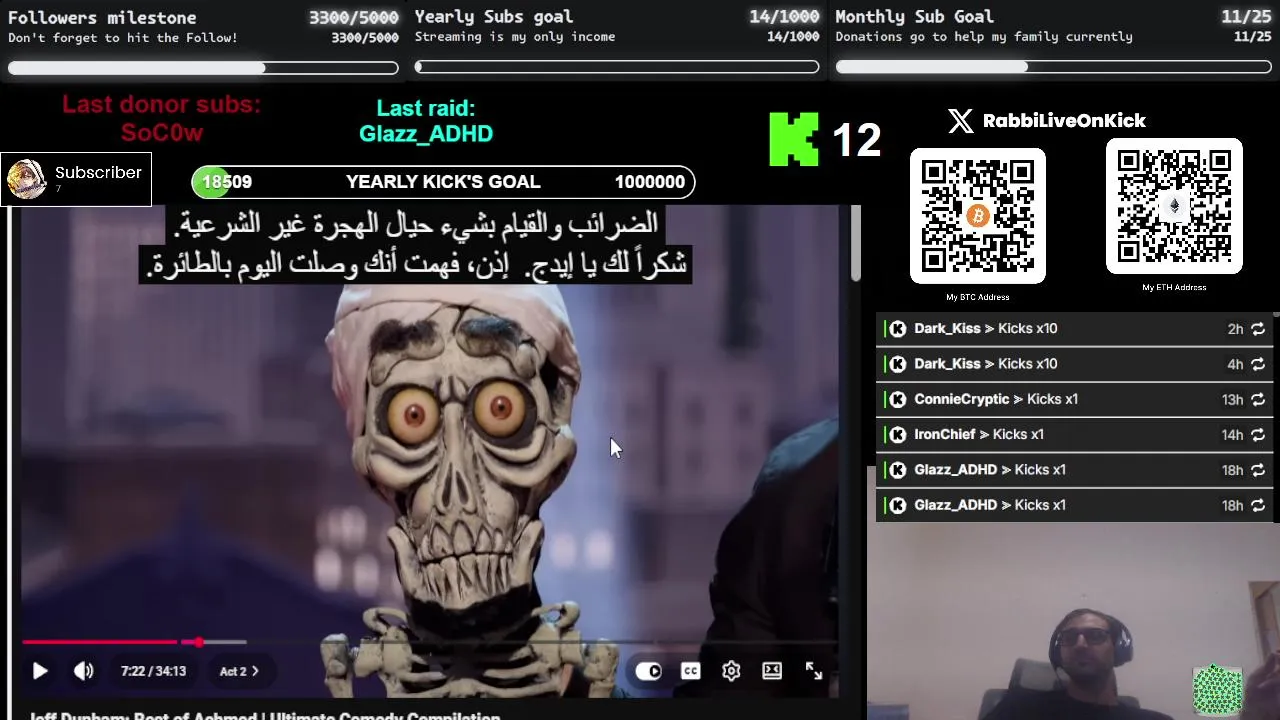This screenshot has width=1280, height=720.
Task: Open video settings gear icon
Action: click(x=731, y=671)
